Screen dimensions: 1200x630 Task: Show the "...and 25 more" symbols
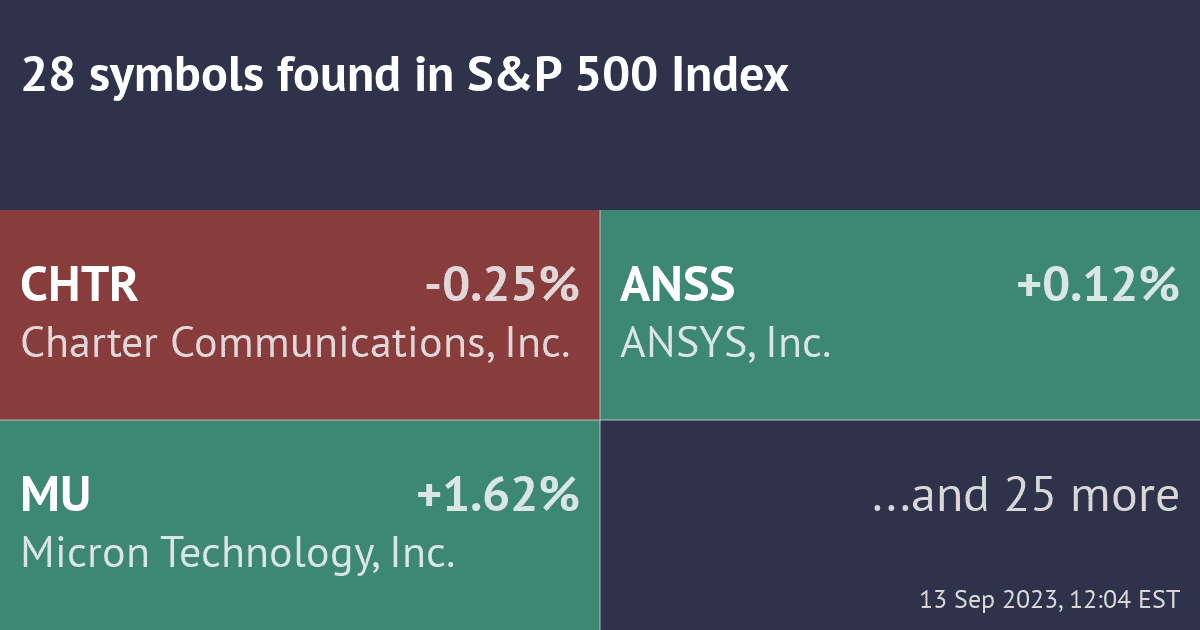point(1025,495)
